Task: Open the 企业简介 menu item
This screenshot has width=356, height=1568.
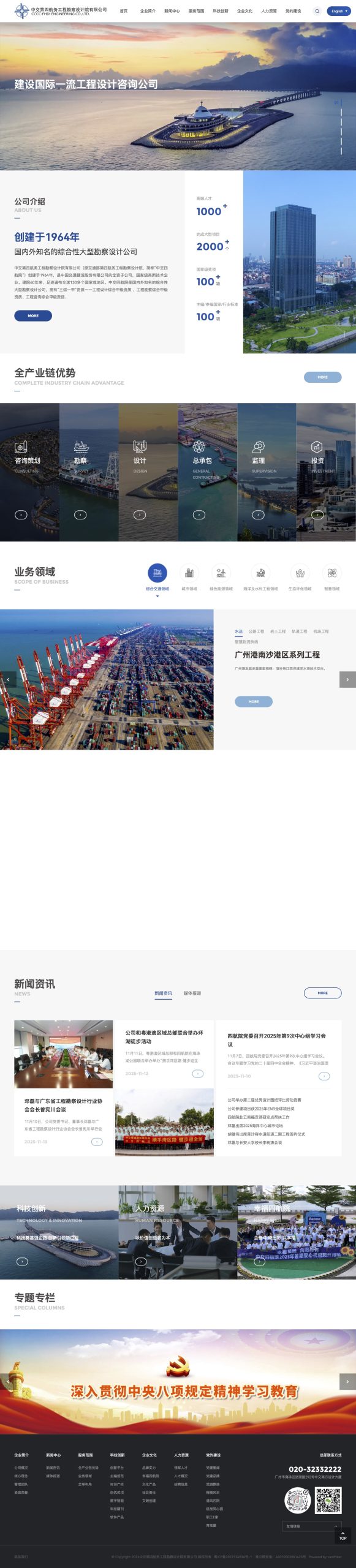Action: coord(148,11)
